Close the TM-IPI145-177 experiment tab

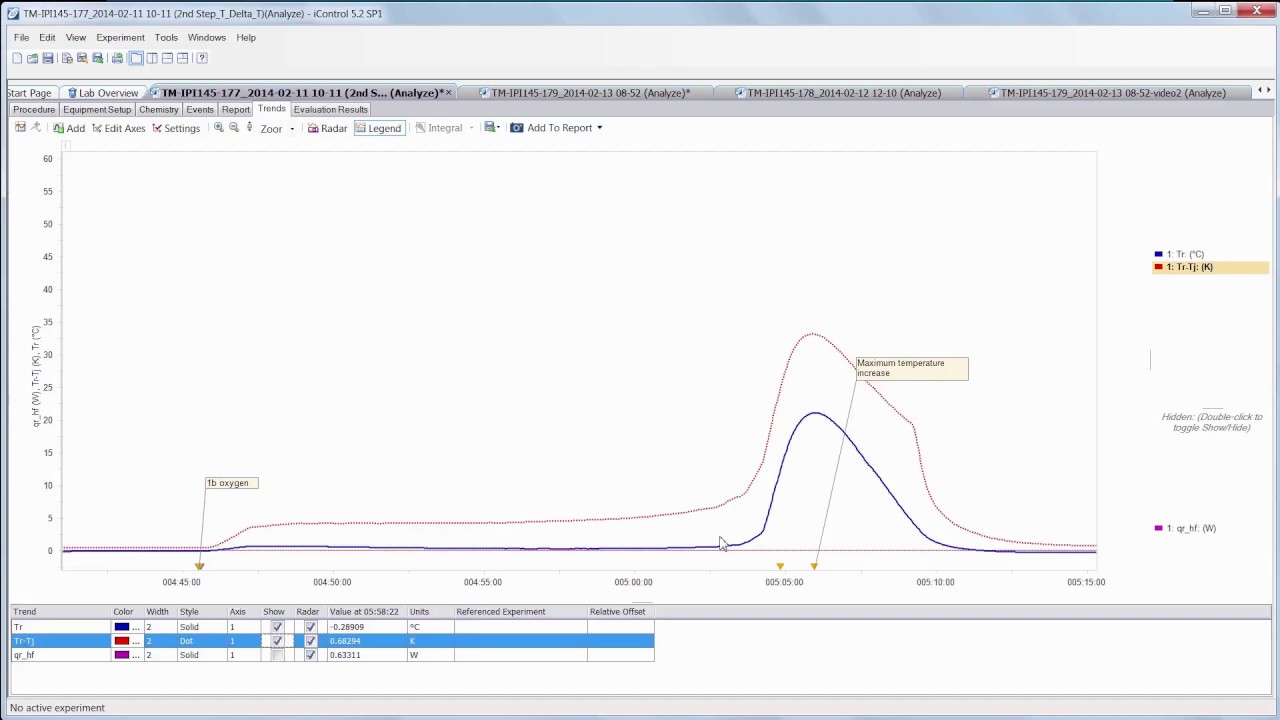pyautogui.click(x=448, y=93)
